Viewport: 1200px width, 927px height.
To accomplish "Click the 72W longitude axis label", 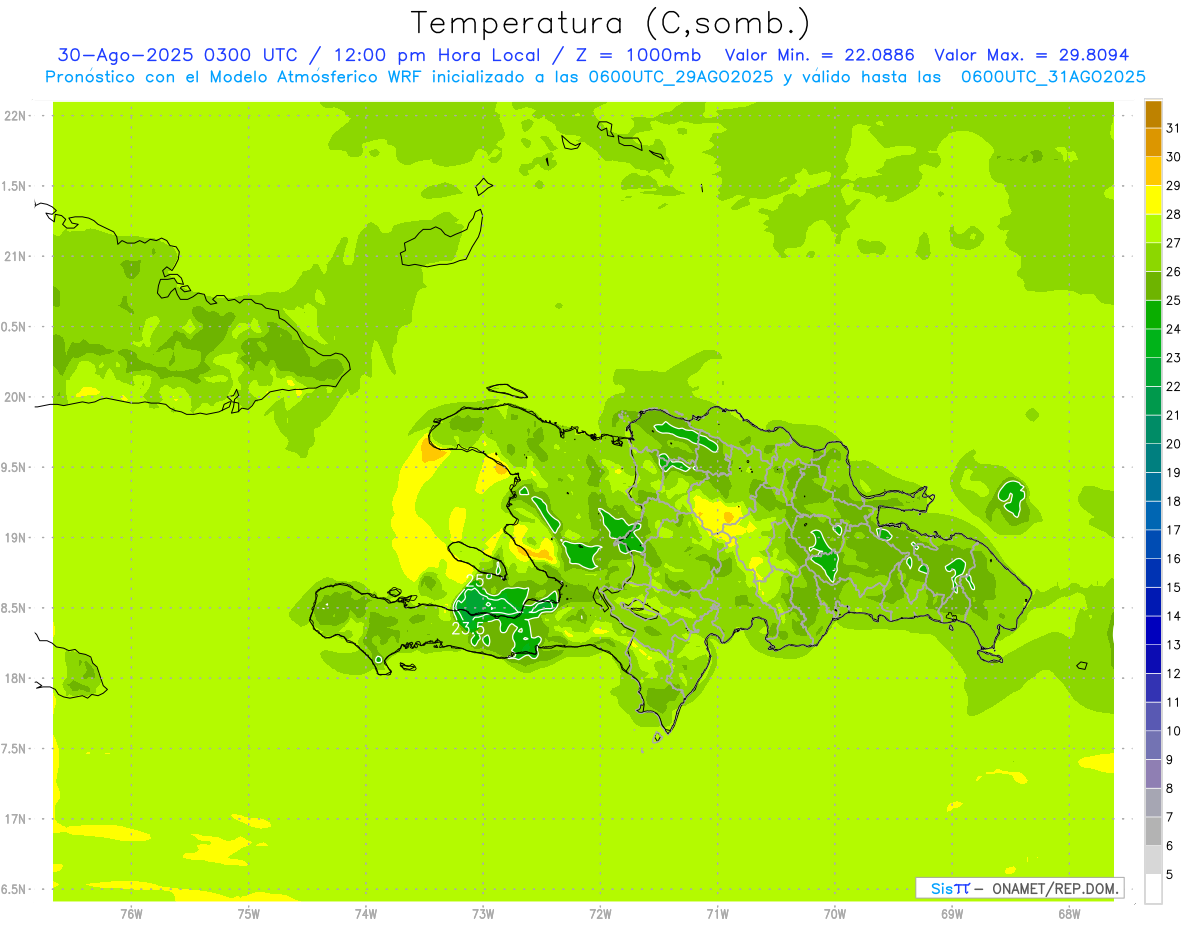I will pos(600,914).
